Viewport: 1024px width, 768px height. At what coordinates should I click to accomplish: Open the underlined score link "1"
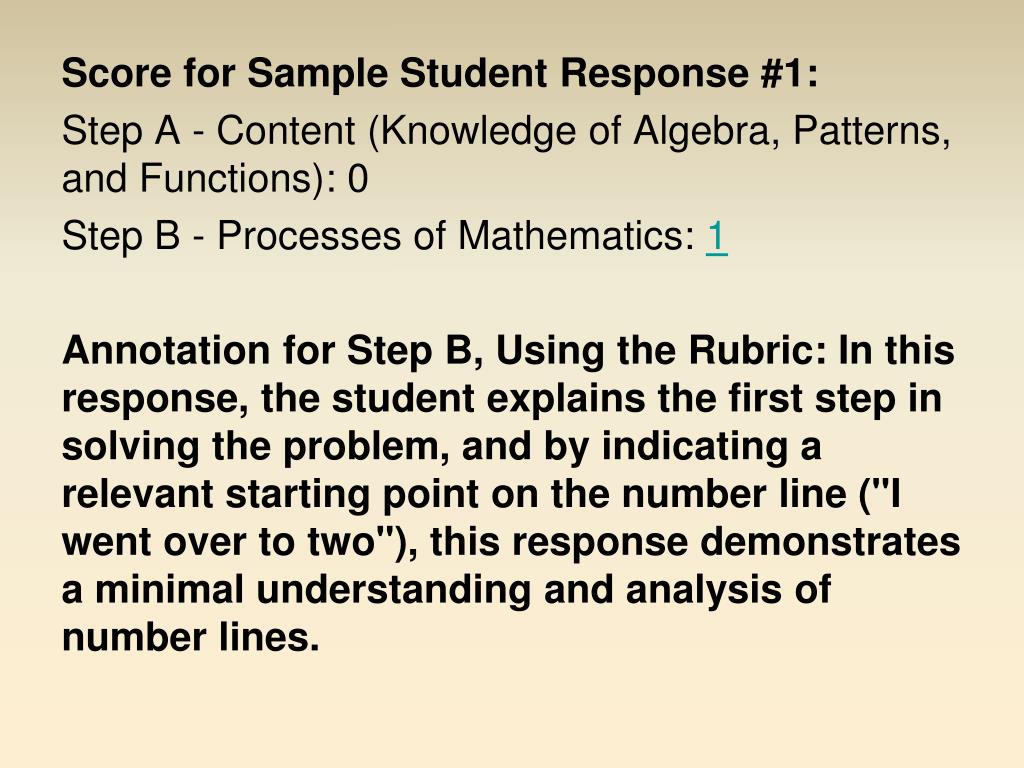(716, 236)
